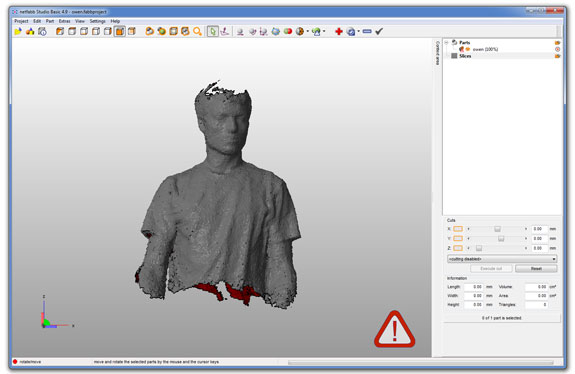This screenshot has height=374, width=575.
Task: Open the Help menu
Action: 115,21
